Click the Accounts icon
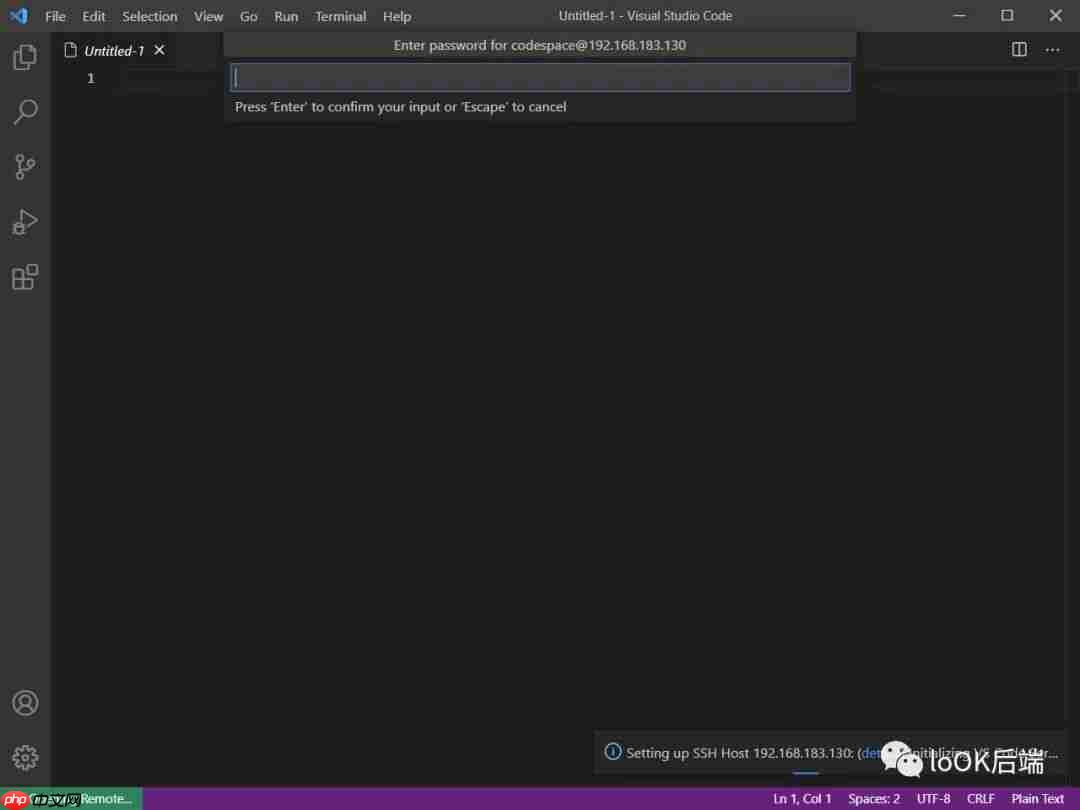 pyautogui.click(x=24, y=703)
